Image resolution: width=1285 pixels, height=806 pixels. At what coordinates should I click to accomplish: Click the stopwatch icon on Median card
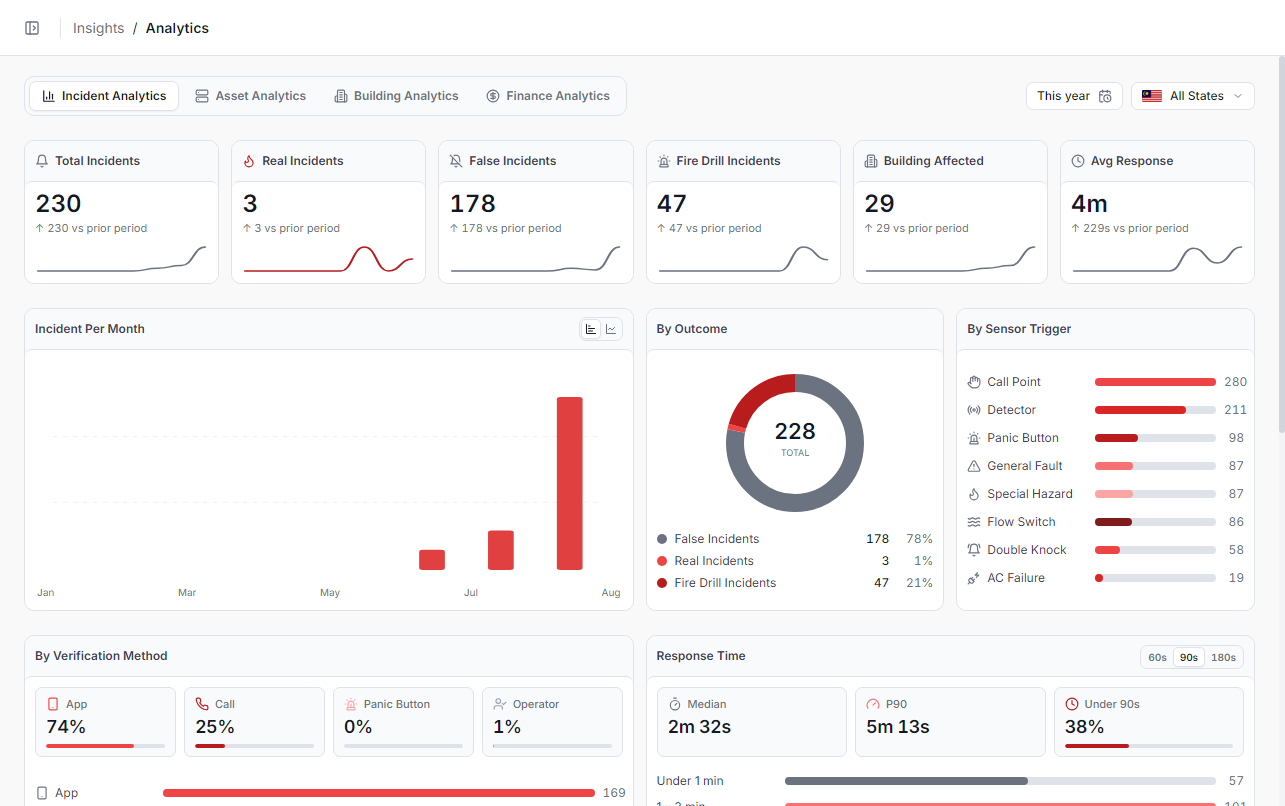pos(675,704)
